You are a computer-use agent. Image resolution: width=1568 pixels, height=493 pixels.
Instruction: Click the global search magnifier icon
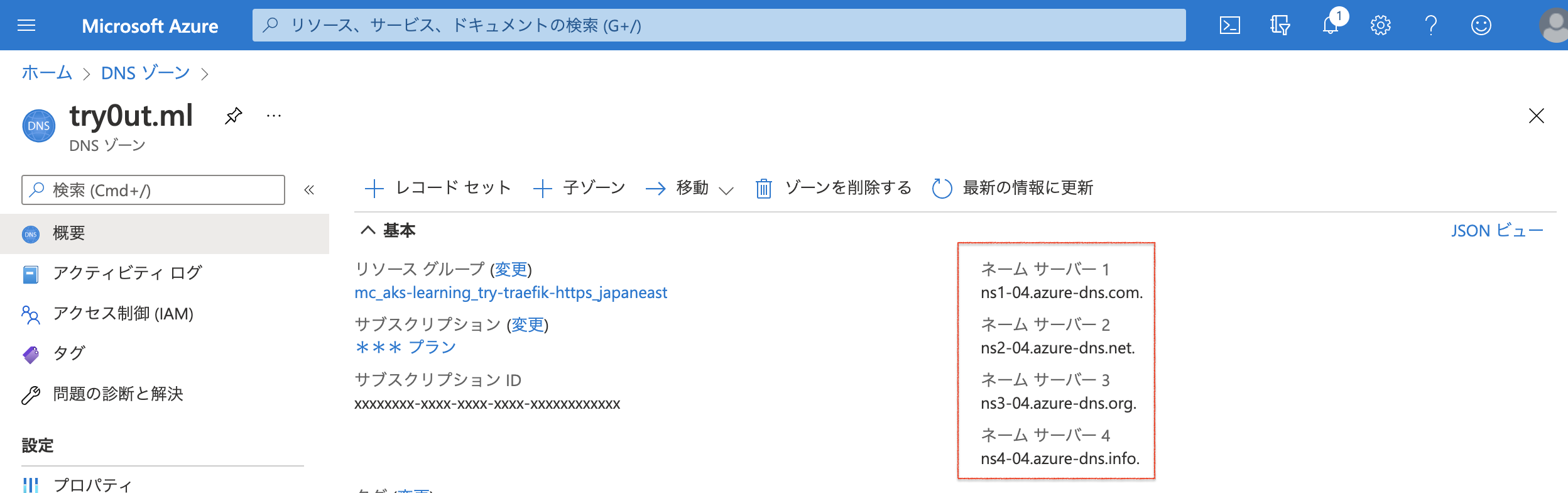click(271, 25)
